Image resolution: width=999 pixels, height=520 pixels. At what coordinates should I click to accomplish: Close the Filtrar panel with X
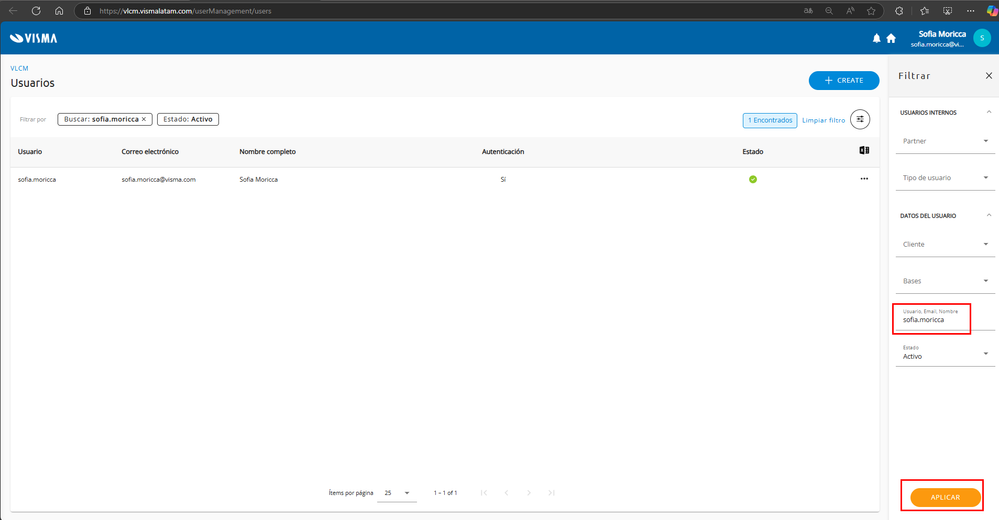(989, 76)
